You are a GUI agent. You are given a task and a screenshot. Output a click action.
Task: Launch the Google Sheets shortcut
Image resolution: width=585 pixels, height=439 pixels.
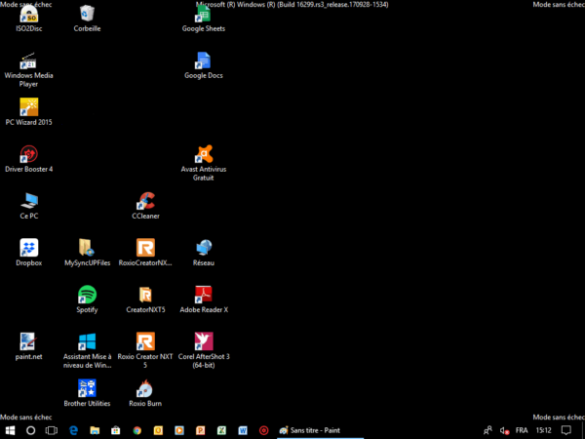pyautogui.click(x=203, y=19)
